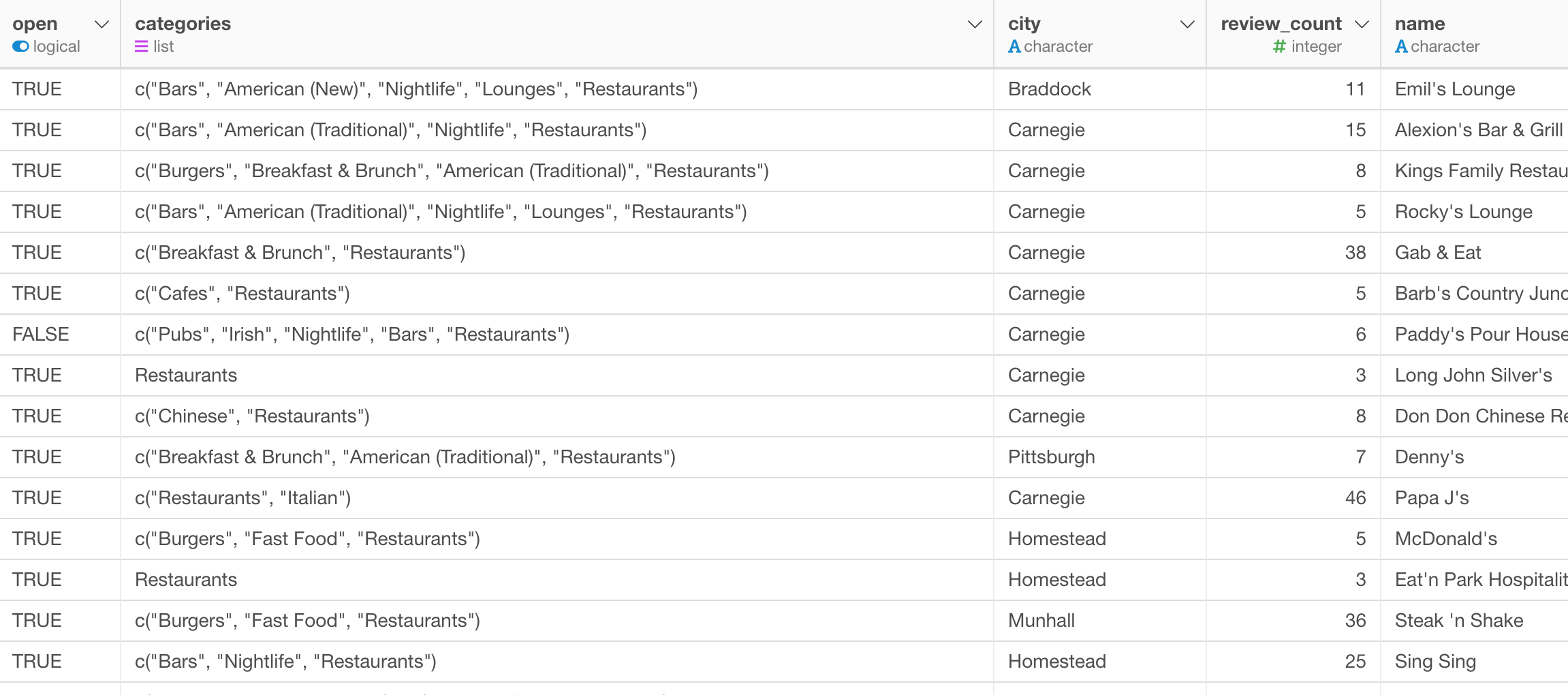This screenshot has height=695, width=1568.
Task: Select the Denny's name cell
Action: tap(1475, 457)
